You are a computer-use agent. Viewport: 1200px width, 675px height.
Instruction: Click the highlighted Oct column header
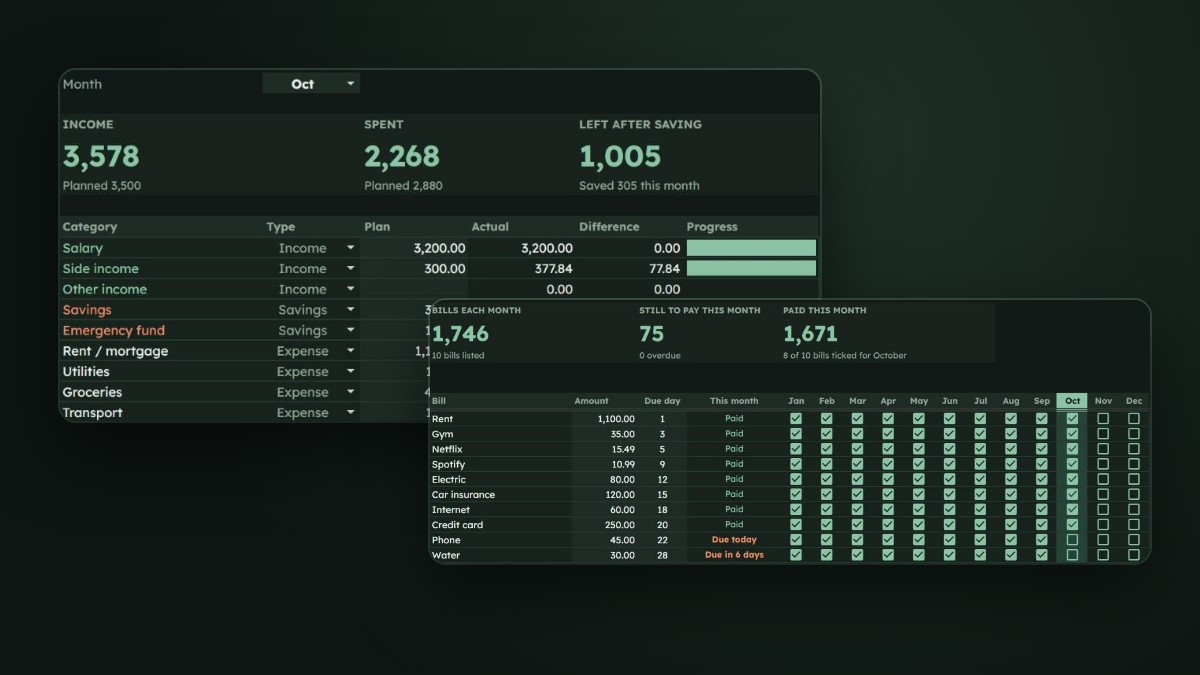click(x=1072, y=401)
